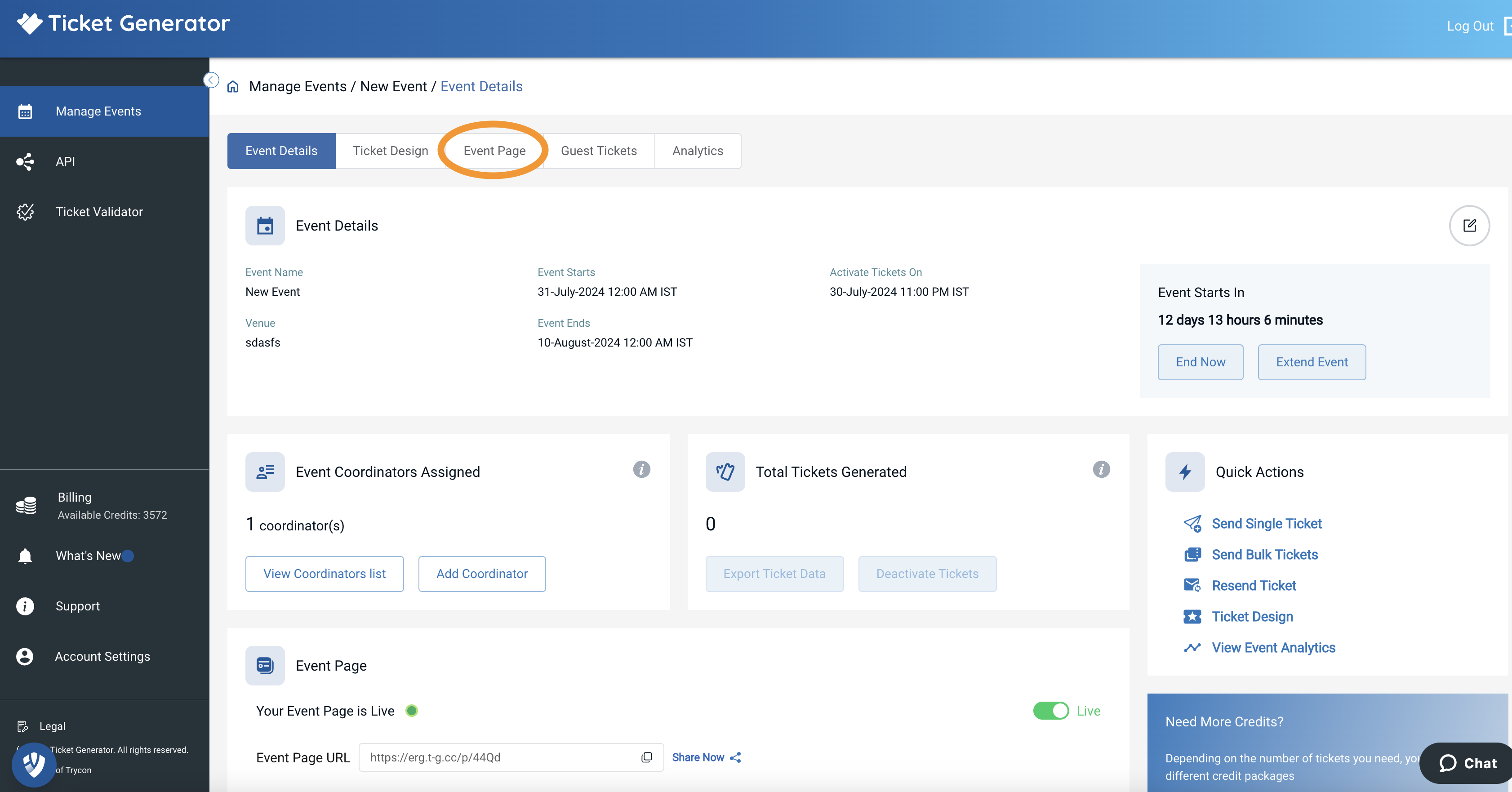Click info icon for Event Coordinators Assigned
The image size is (1512, 792).
(x=641, y=469)
